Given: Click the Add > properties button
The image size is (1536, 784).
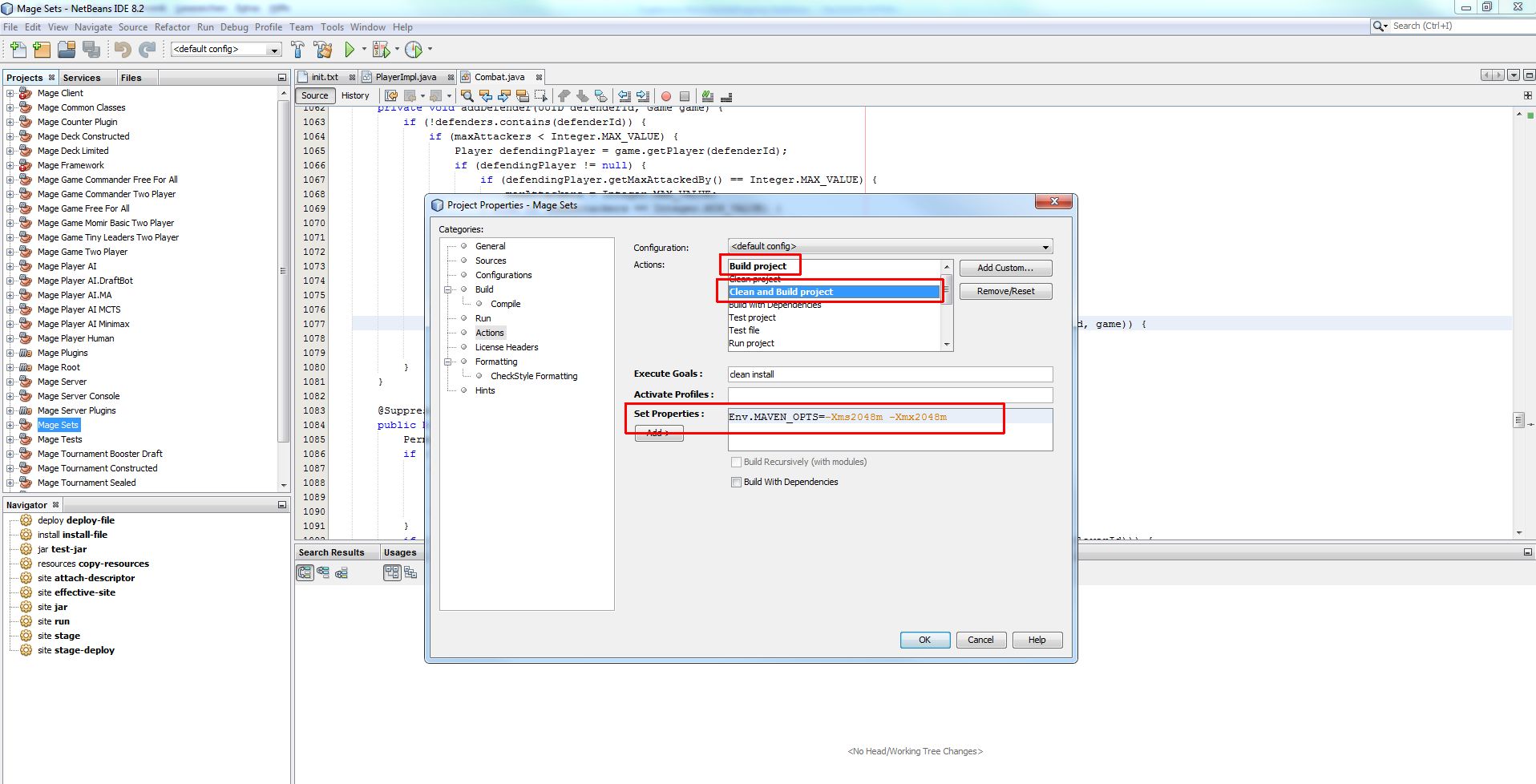Looking at the screenshot, I should pos(658,433).
